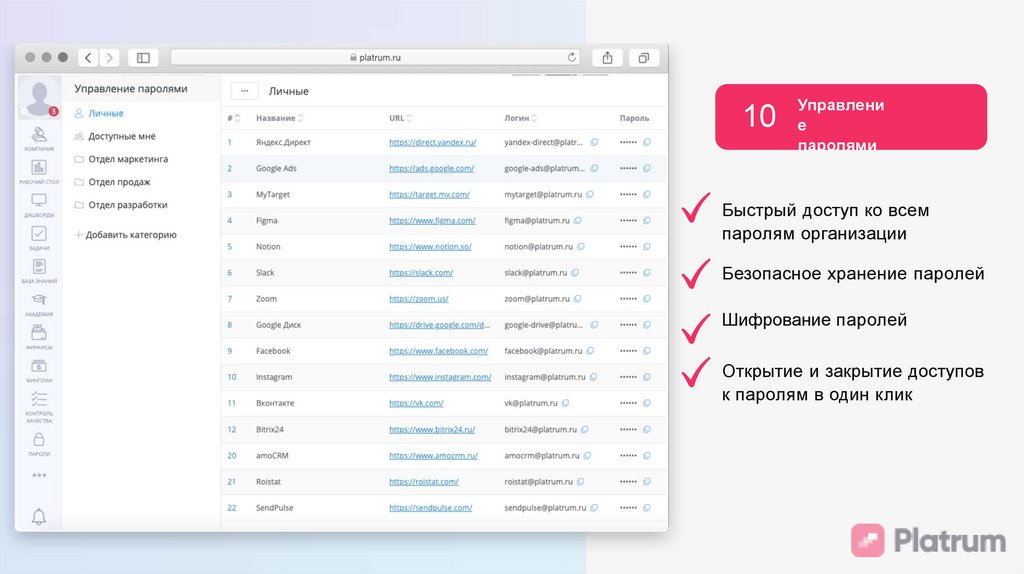Open the Компания sidebar icon
The image size is (1024, 574).
pos(39,135)
